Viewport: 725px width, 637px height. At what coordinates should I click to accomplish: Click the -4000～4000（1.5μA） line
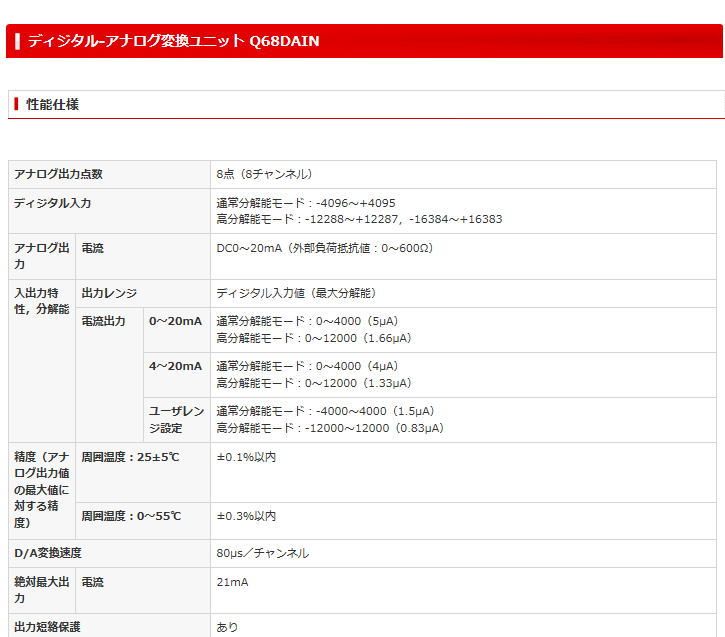click(x=325, y=411)
